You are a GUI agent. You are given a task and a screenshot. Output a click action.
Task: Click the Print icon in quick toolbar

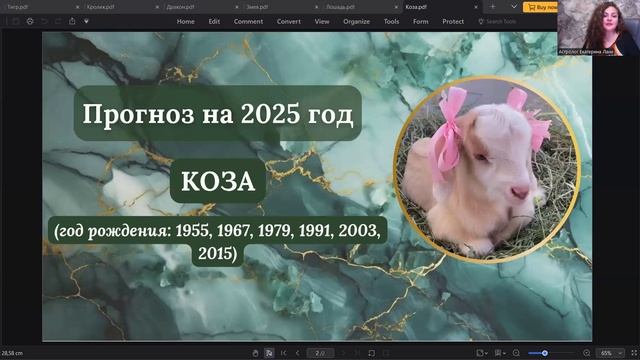point(30,21)
